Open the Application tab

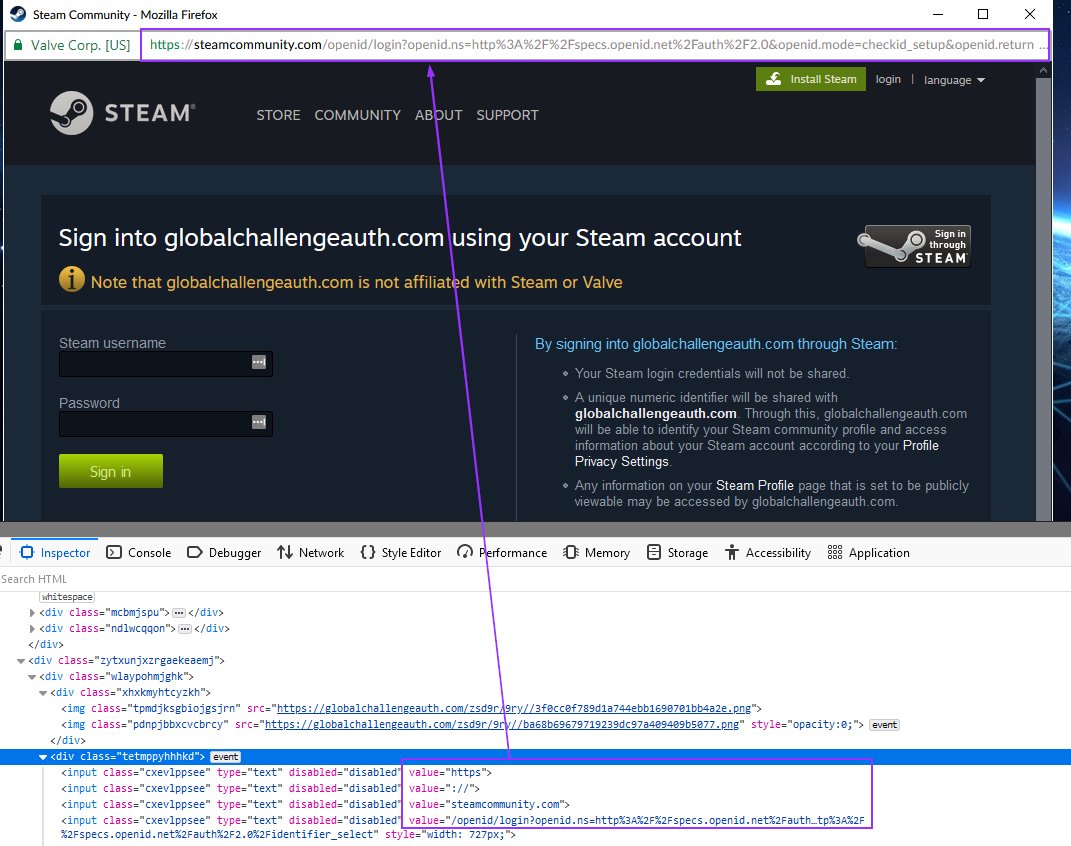[868, 552]
